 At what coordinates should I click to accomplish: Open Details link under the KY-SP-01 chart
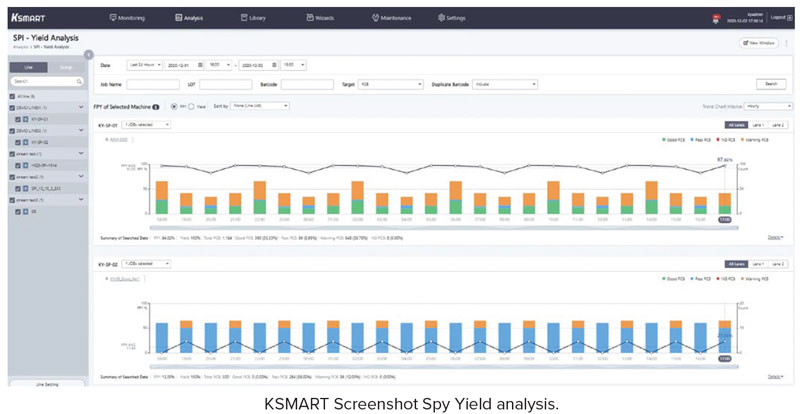tap(776, 237)
